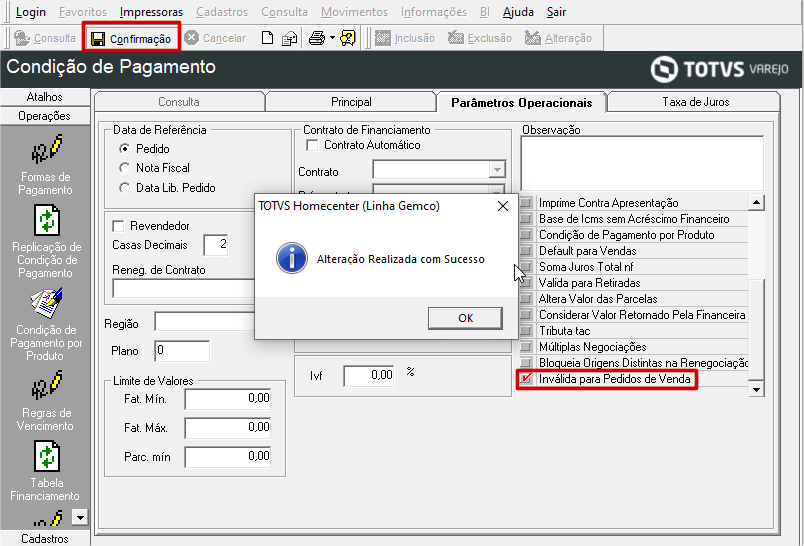
Task: Toggle Base de Icms sem Acréscimo Financeiro
Action: [526, 219]
